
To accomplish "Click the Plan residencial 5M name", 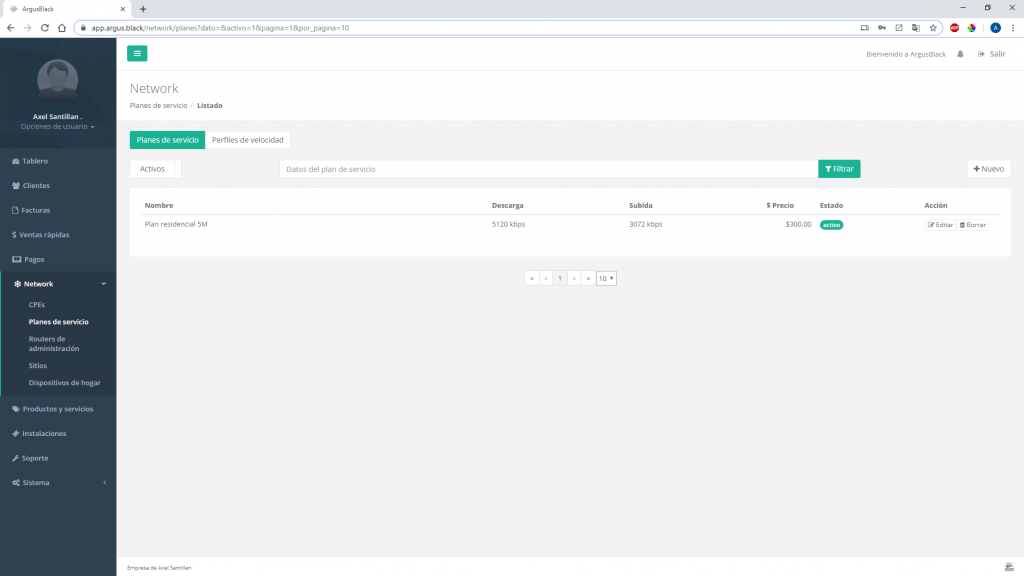I will click(x=176, y=224).
